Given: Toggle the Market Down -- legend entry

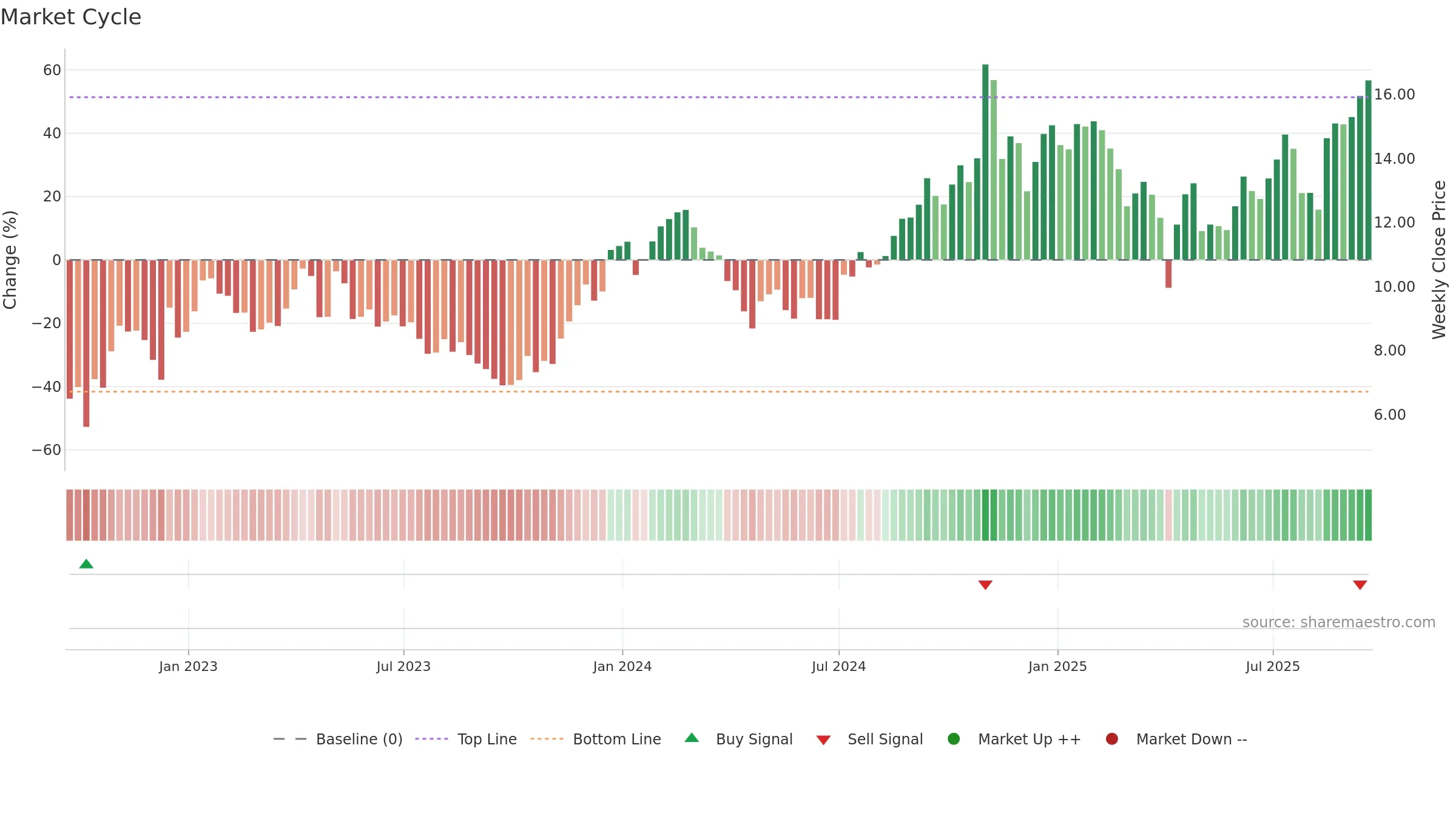Looking at the screenshot, I should 1176,739.
